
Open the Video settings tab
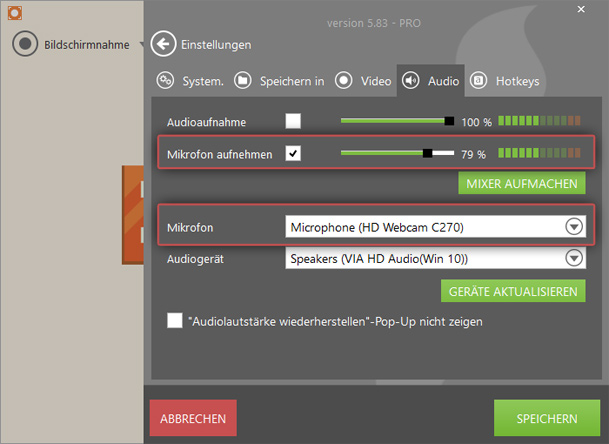tap(376, 81)
